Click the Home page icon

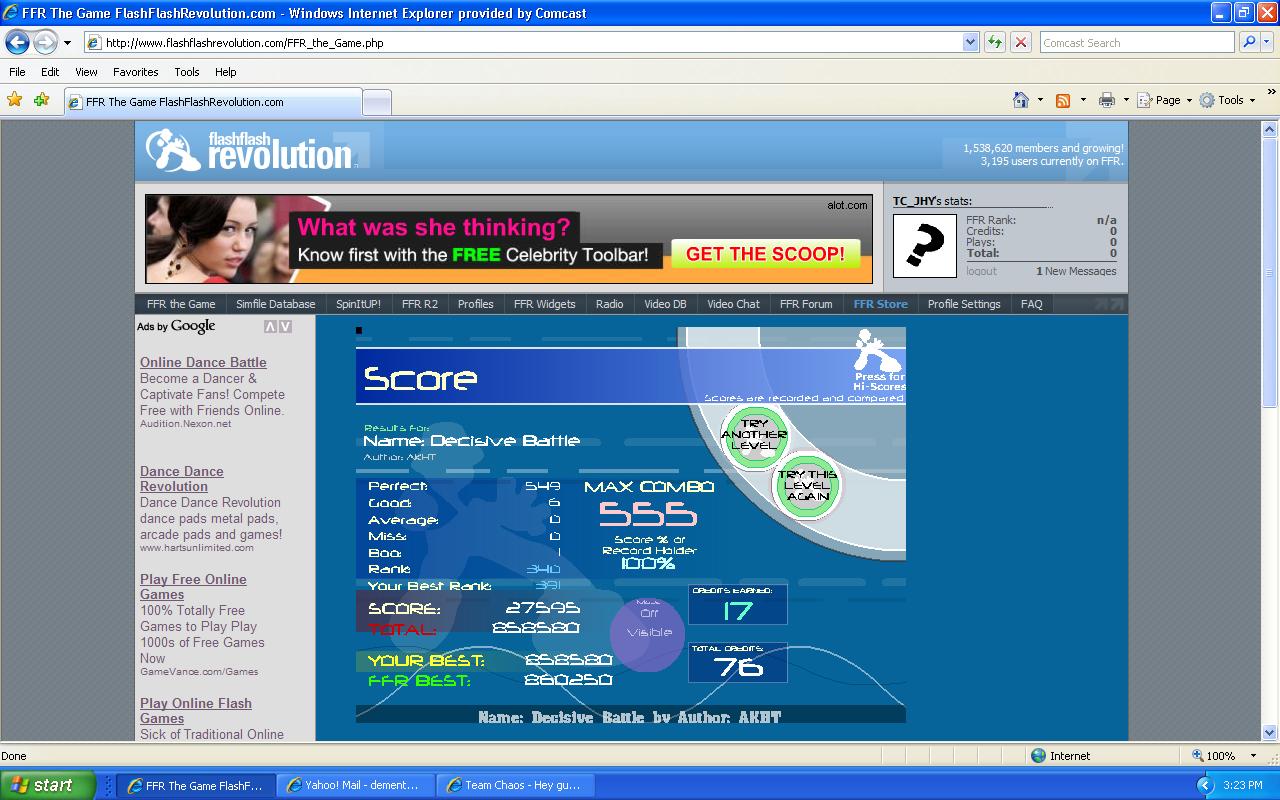1021,100
